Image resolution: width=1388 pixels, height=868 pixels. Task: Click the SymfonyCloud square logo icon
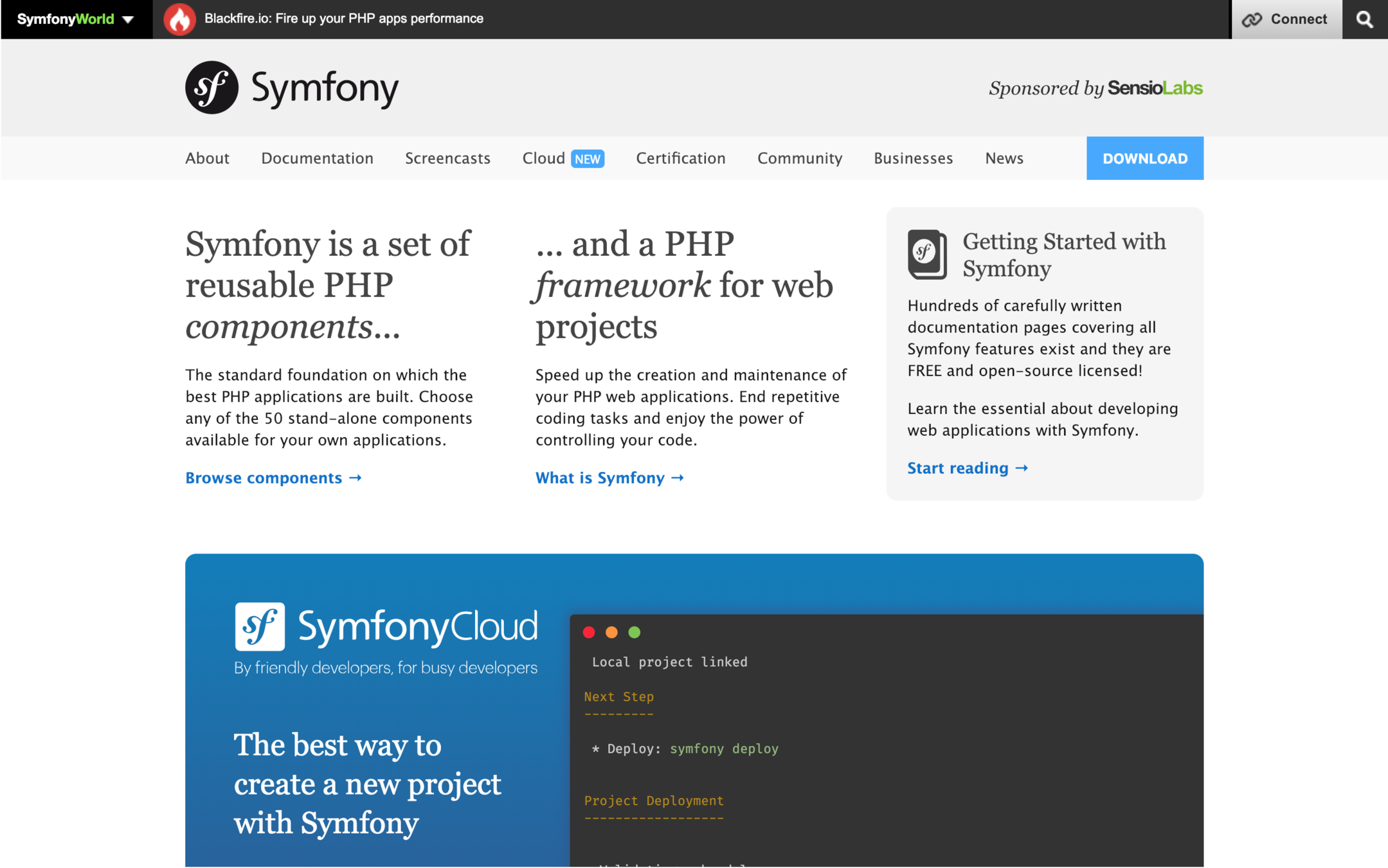tap(260, 626)
